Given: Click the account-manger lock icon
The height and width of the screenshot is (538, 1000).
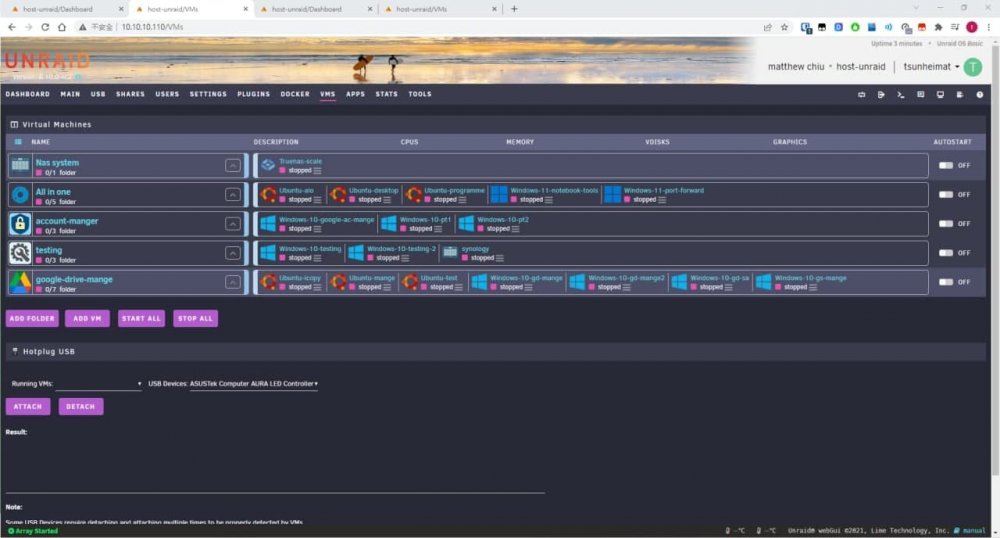Looking at the screenshot, I should (20, 224).
